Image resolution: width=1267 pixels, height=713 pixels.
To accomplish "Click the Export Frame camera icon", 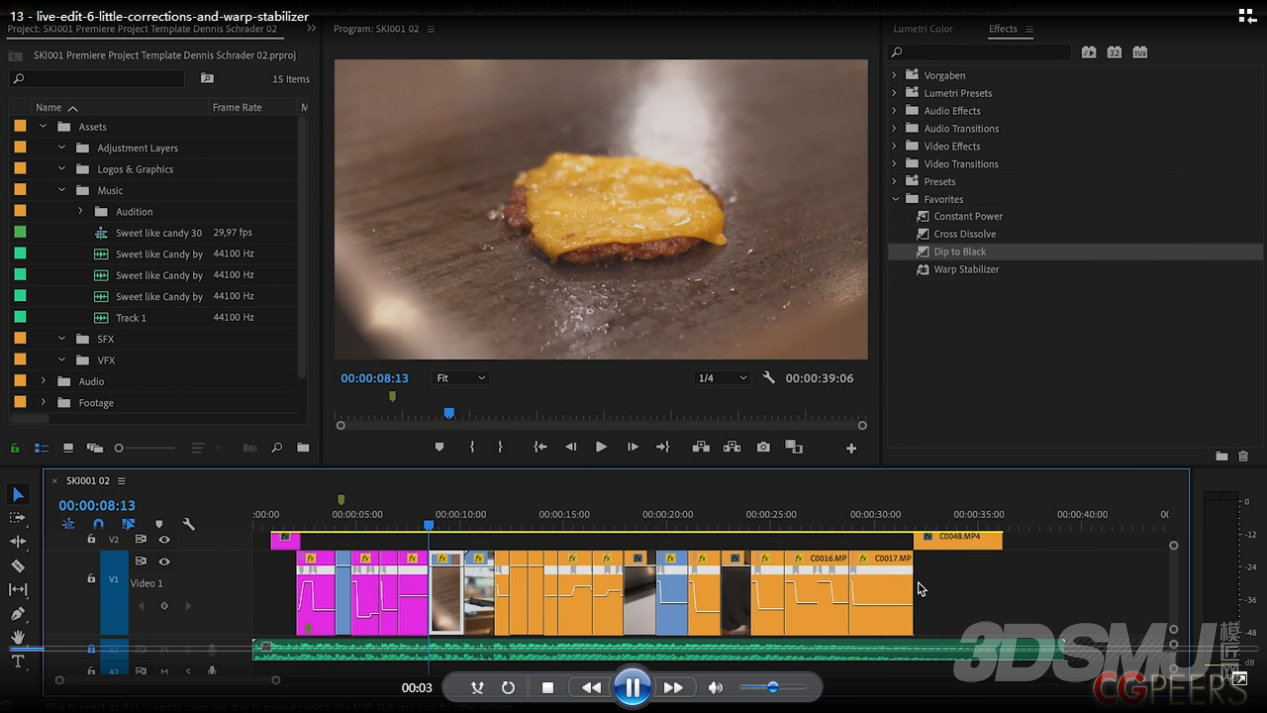I will (x=763, y=447).
